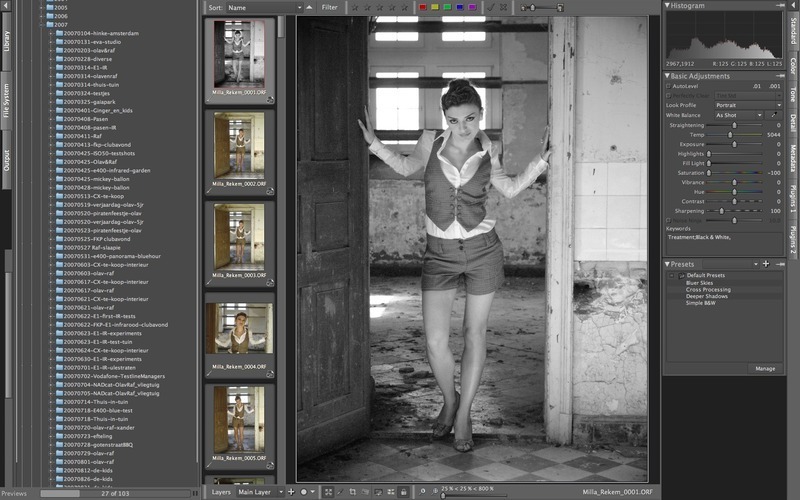800x500 pixels.
Task: Open folder 20070104-hinke-amsterdam
Action: point(101,33)
